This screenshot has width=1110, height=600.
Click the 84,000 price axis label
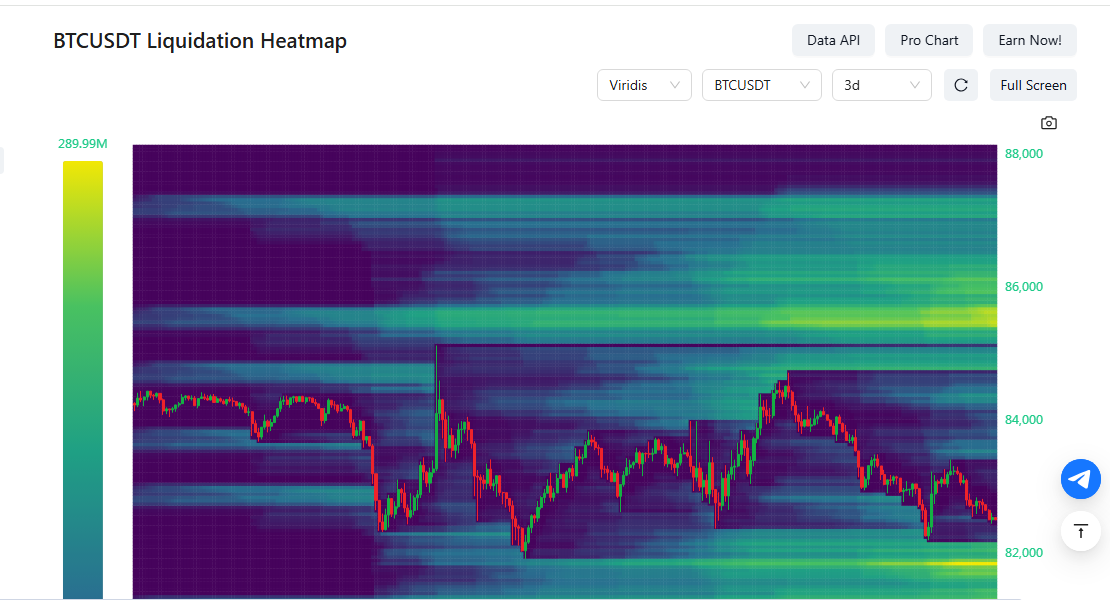1023,420
